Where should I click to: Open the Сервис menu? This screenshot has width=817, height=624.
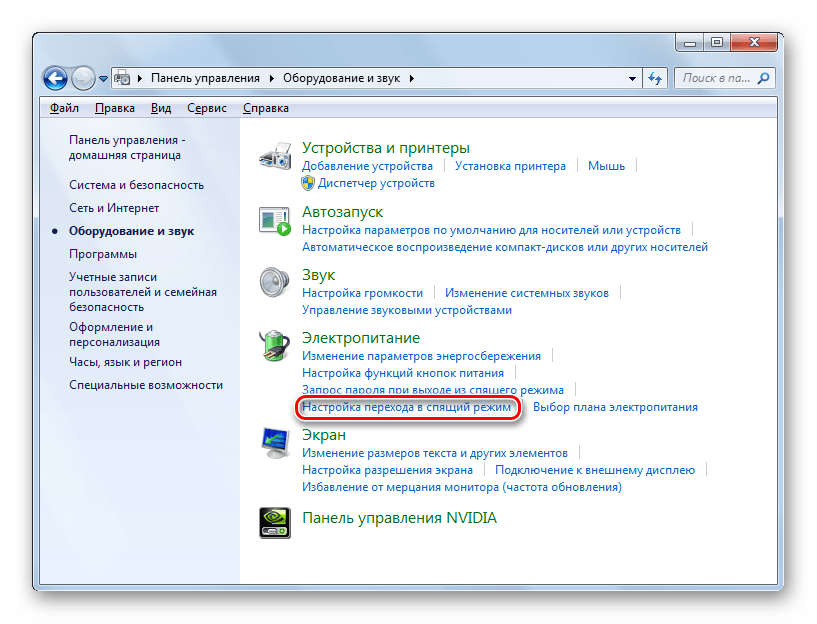pyautogui.click(x=207, y=108)
